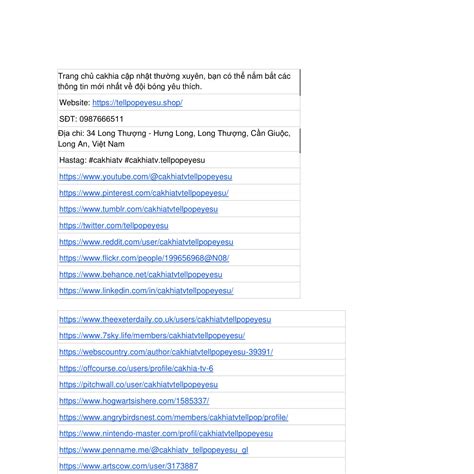474x474 pixels.
Task: Open the Reddit user cakhiatvtellpopeyesu link
Action: (146, 242)
